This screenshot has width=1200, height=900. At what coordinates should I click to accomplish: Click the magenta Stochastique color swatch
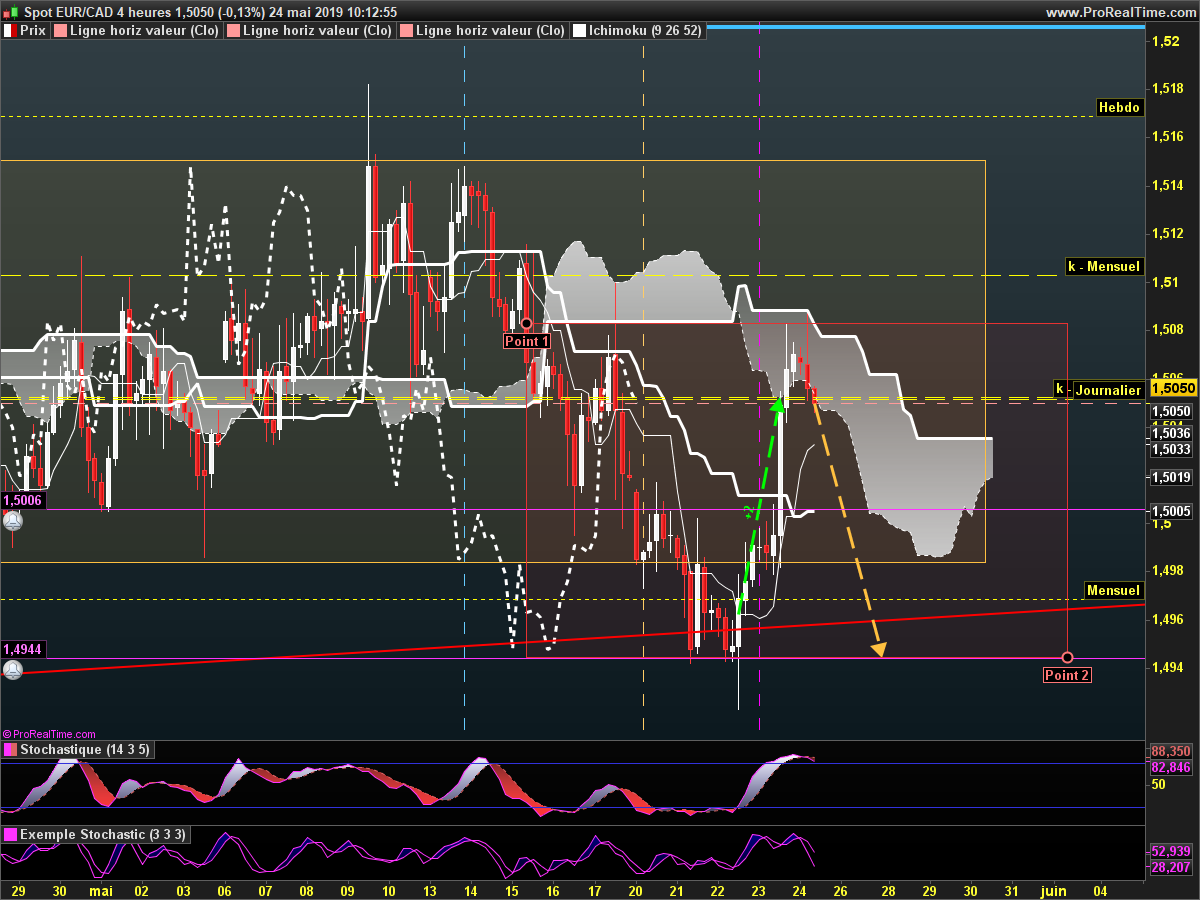(9, 750)
